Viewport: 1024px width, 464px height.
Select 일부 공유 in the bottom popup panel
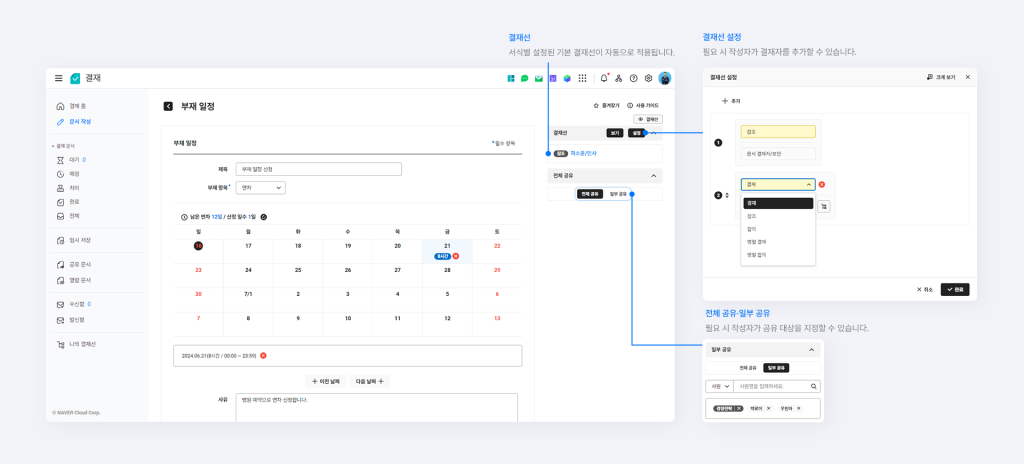pos(777,368)
